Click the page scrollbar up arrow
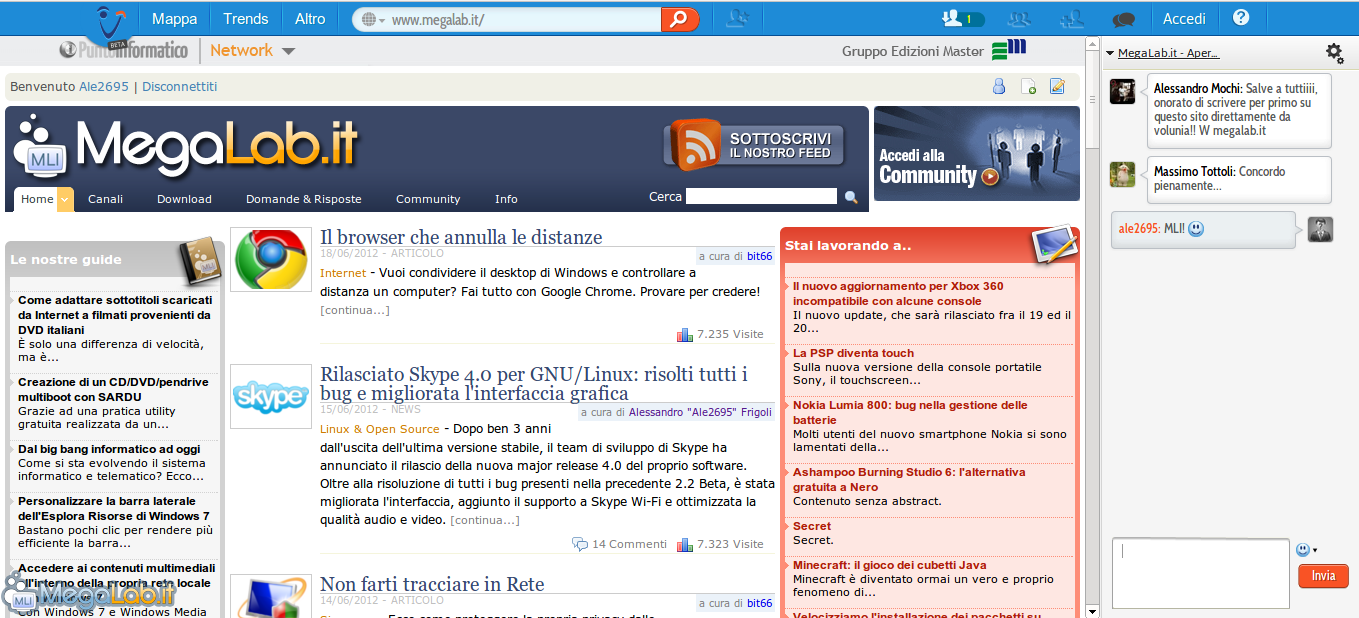1359x618 pixels. (1092, 44)
